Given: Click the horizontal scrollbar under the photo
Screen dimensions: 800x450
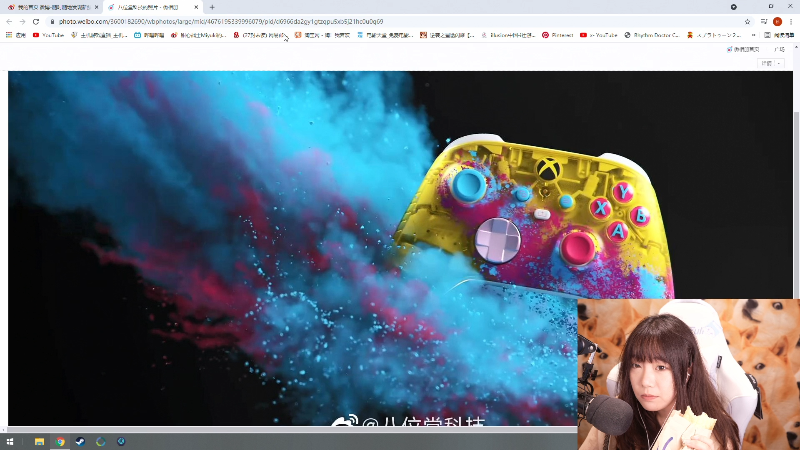Looking at the screenshot, I should 291,429.
